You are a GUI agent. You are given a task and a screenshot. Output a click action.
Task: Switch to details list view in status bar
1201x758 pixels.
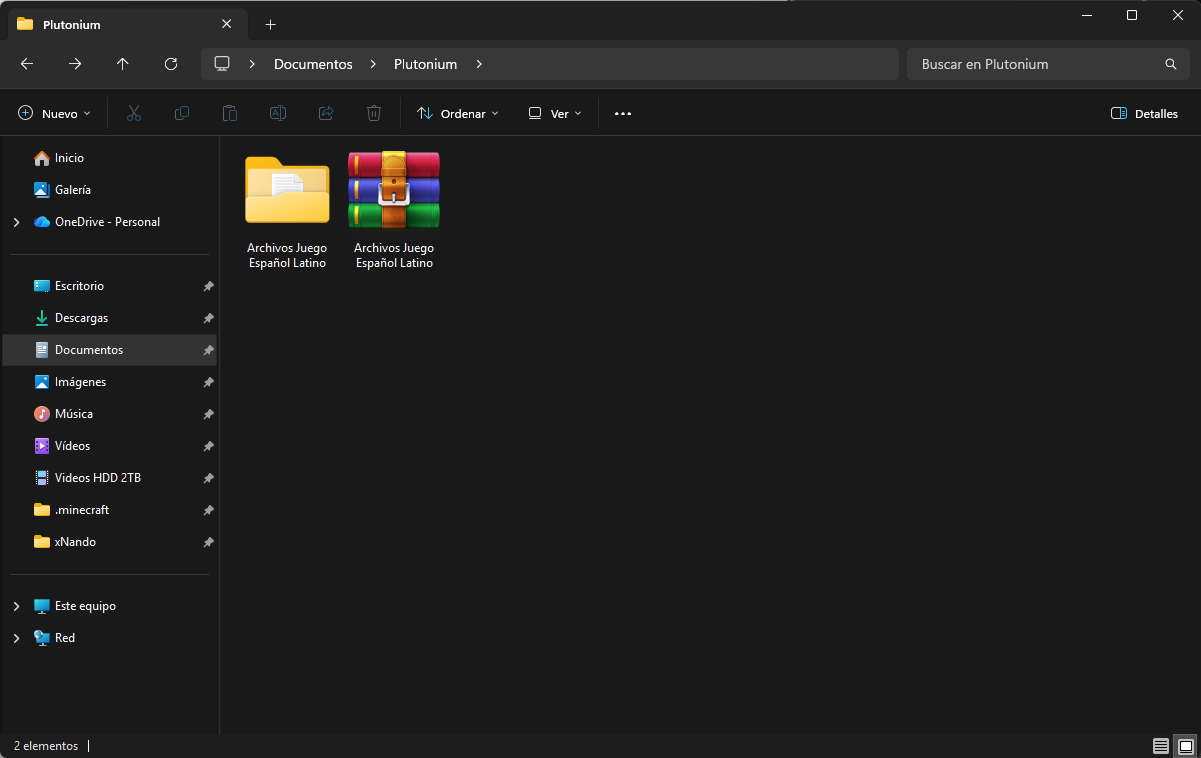click(x=1160, y=746)
